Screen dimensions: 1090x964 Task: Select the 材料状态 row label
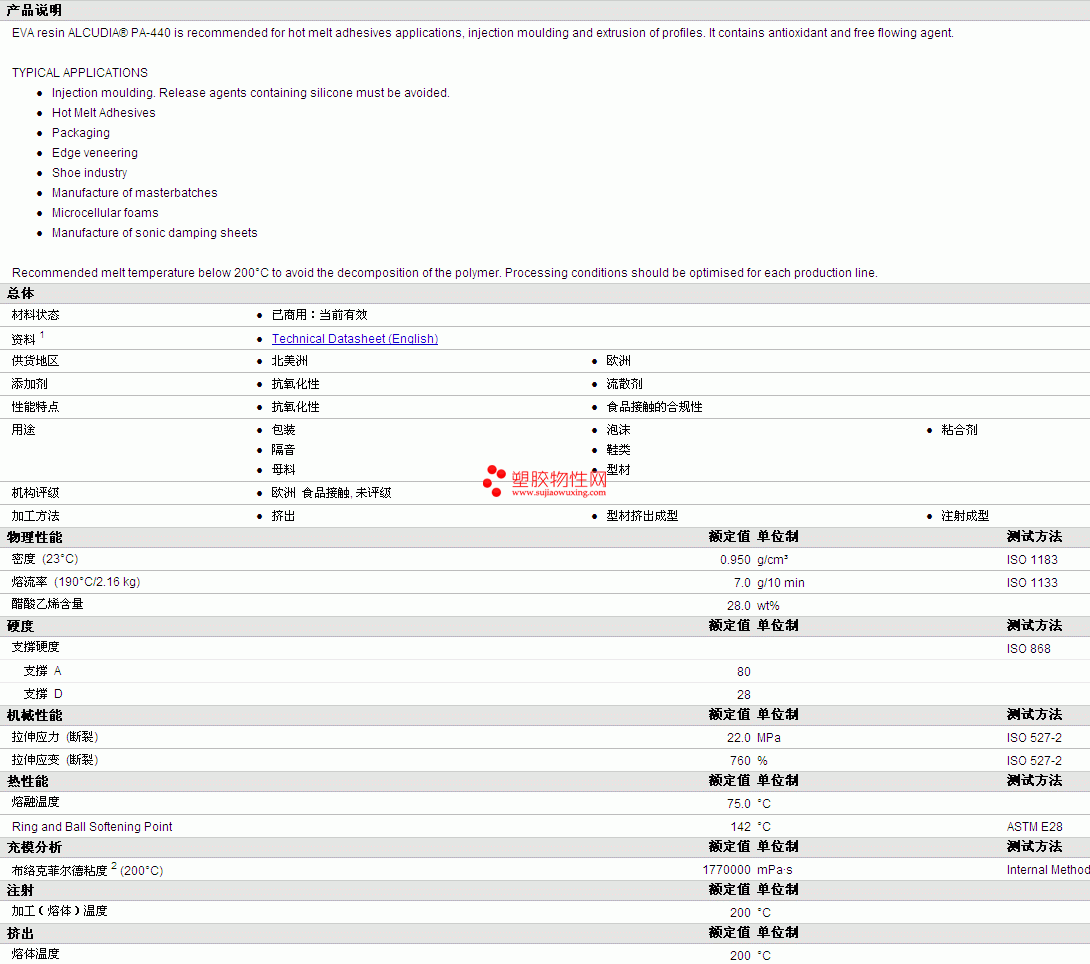click(x=35, y=315)
